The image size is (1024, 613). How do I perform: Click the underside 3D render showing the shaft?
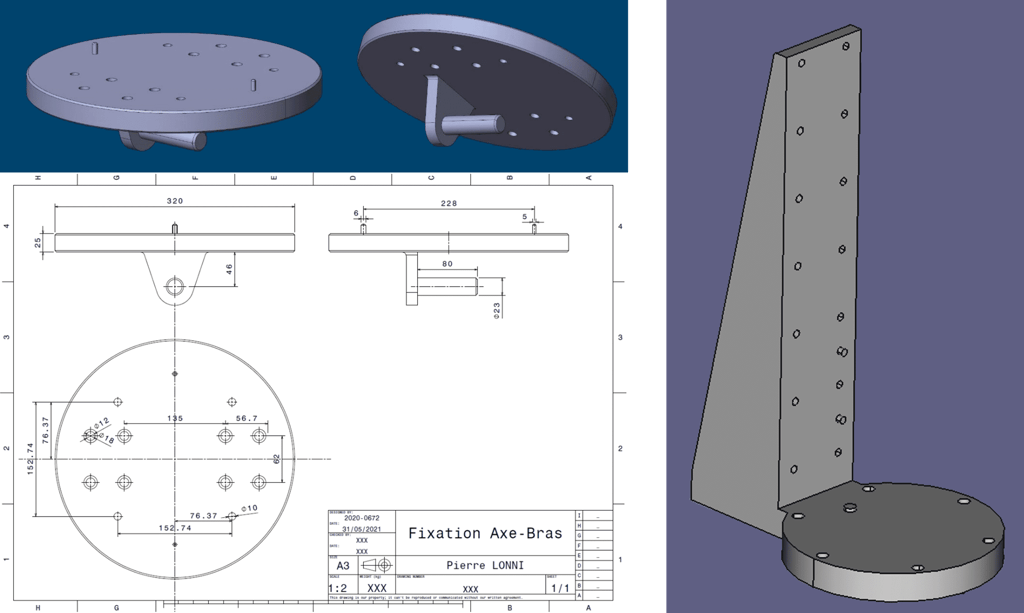pyautogui.click(x=487, y=82)
